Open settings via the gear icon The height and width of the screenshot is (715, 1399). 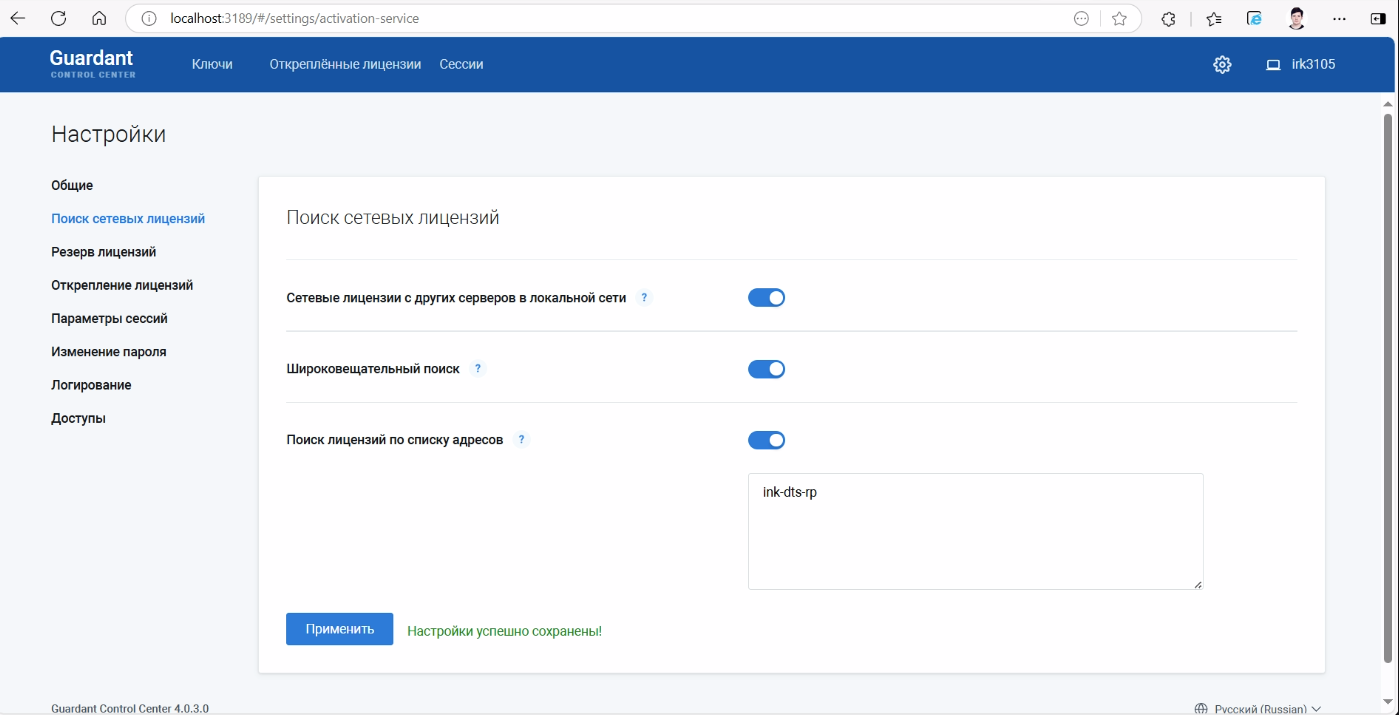1222,64
